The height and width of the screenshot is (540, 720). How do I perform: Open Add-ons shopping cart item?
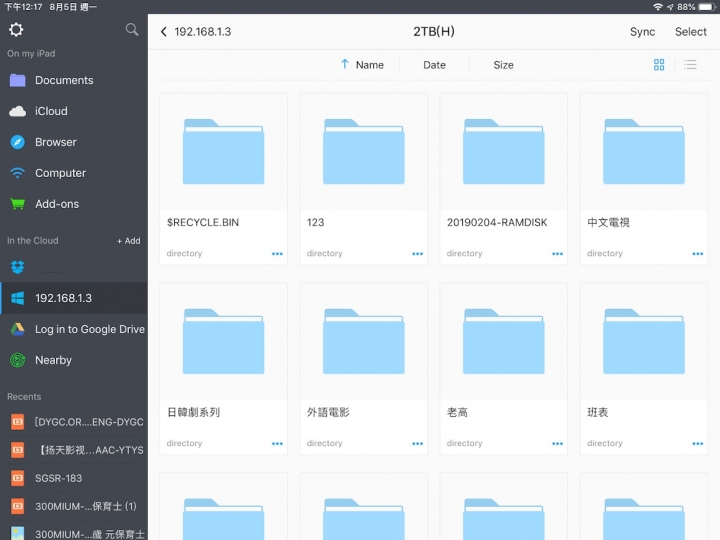[x=73, y=204]
